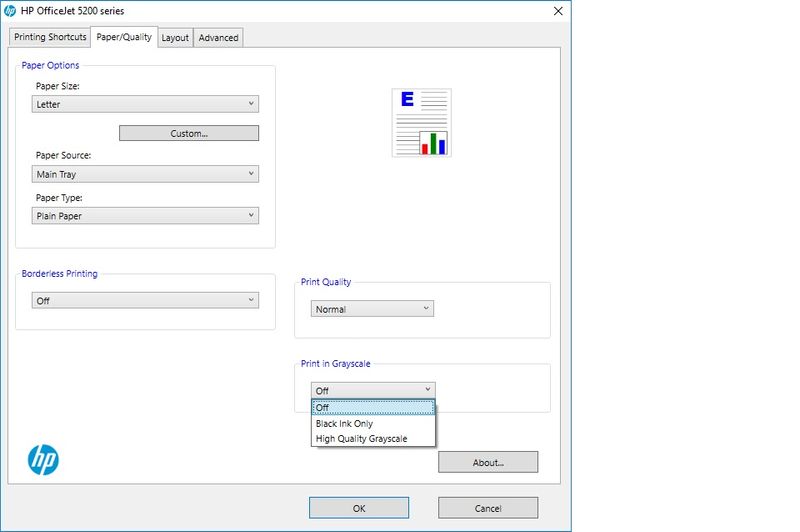Confirm settings with the OK button
Viewport: 800px width, 532px height.
pyautogui.click(x=359, y=508)
